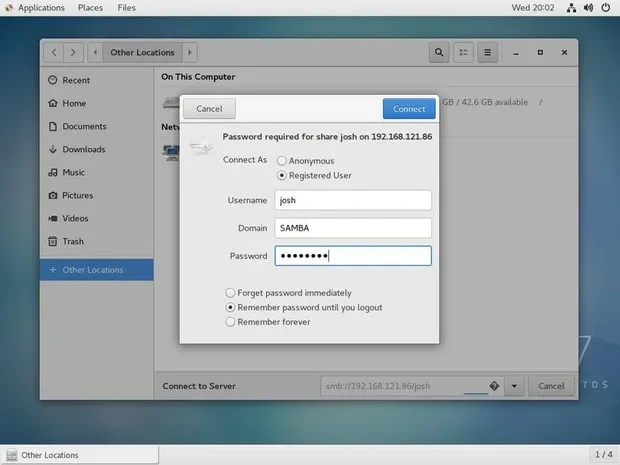
Task: Go forward with the forward arrow
Action: point(73,52)
